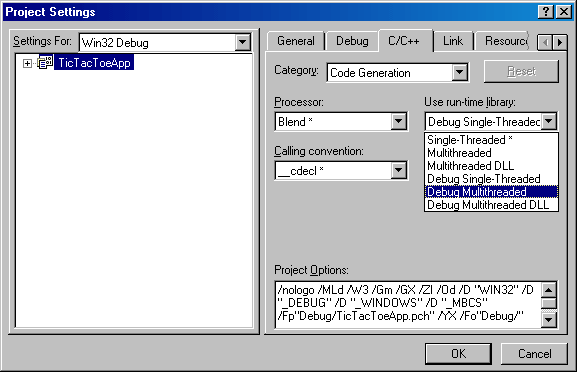This screenshot has height=372, width=577.
Task: Switch to the General tab
Action: click(296, 41)
